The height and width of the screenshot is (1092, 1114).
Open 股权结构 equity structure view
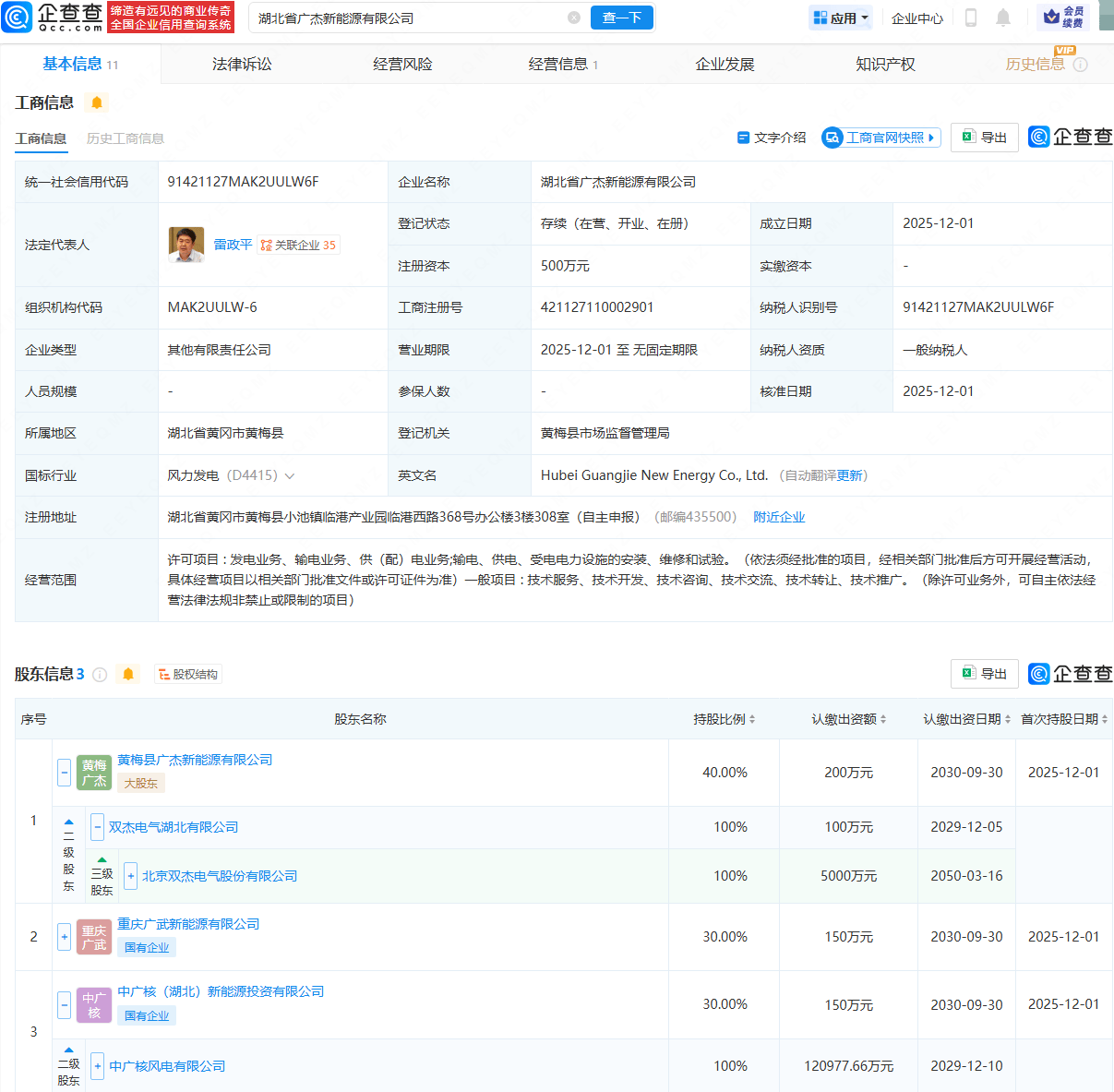[189, 675]
